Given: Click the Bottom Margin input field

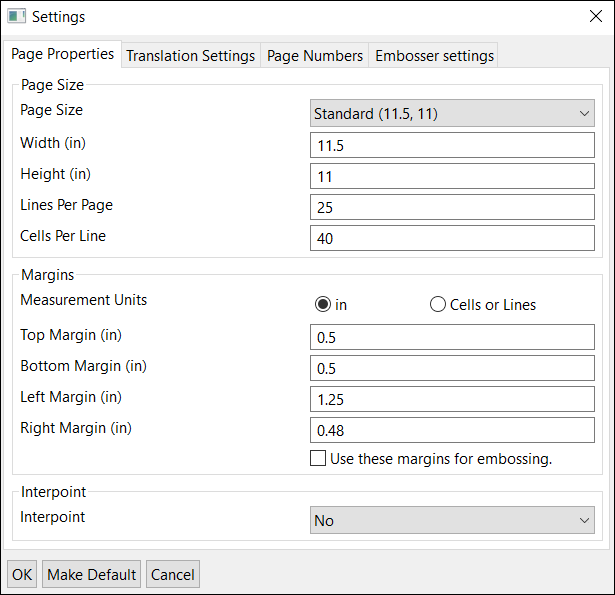Looking at the screenshot, I should click(x=452, y=368).
